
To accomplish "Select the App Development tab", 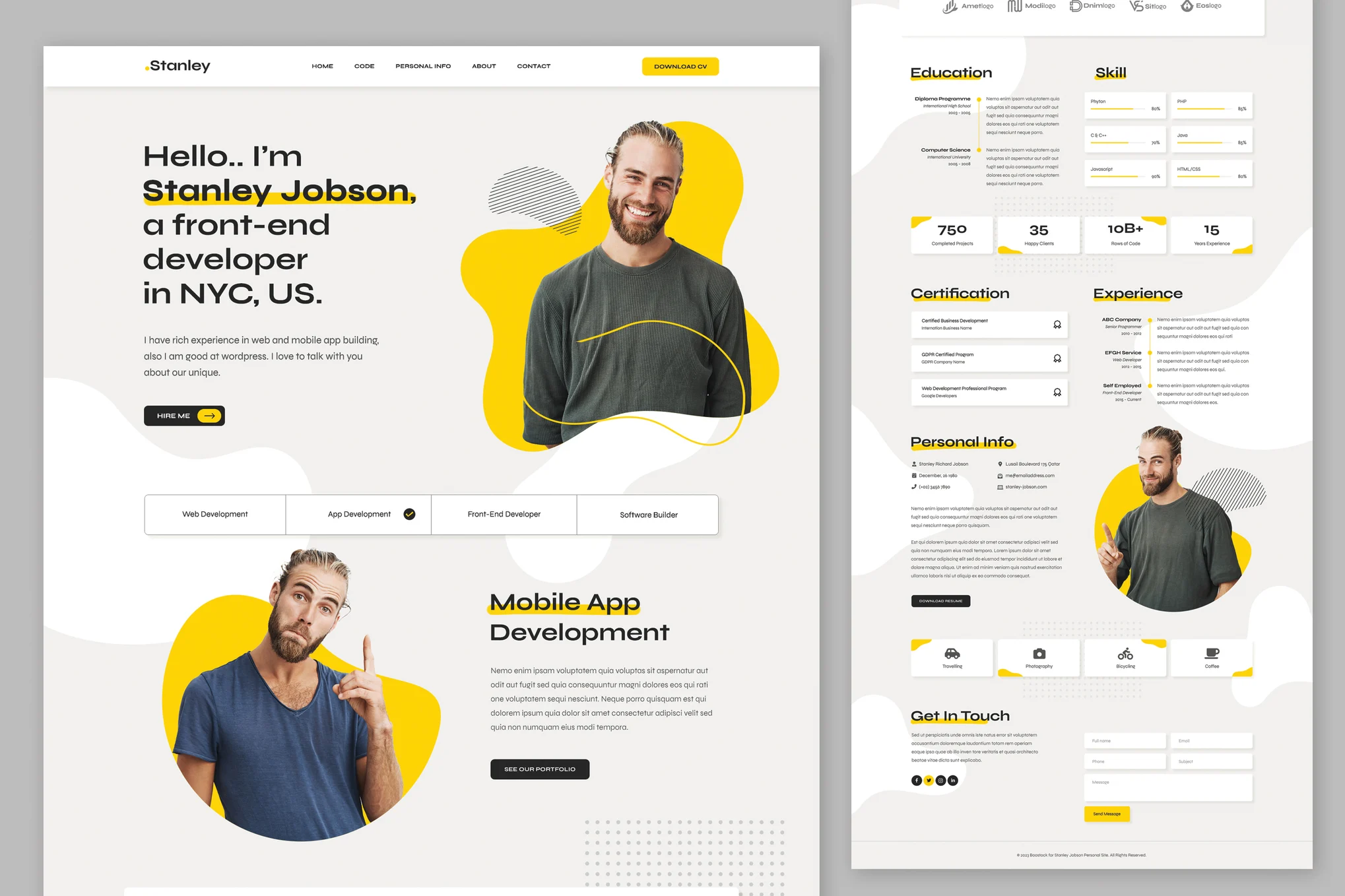I will tap(359, 514).
